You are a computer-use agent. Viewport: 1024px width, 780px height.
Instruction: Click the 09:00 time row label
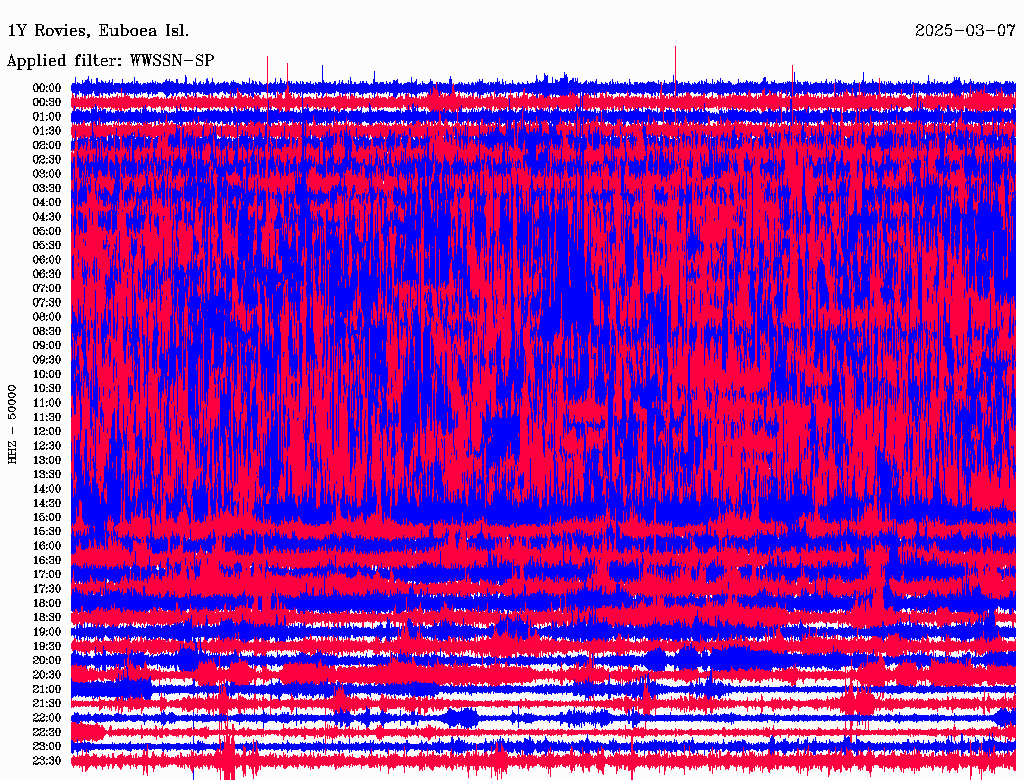click(47, 345)
